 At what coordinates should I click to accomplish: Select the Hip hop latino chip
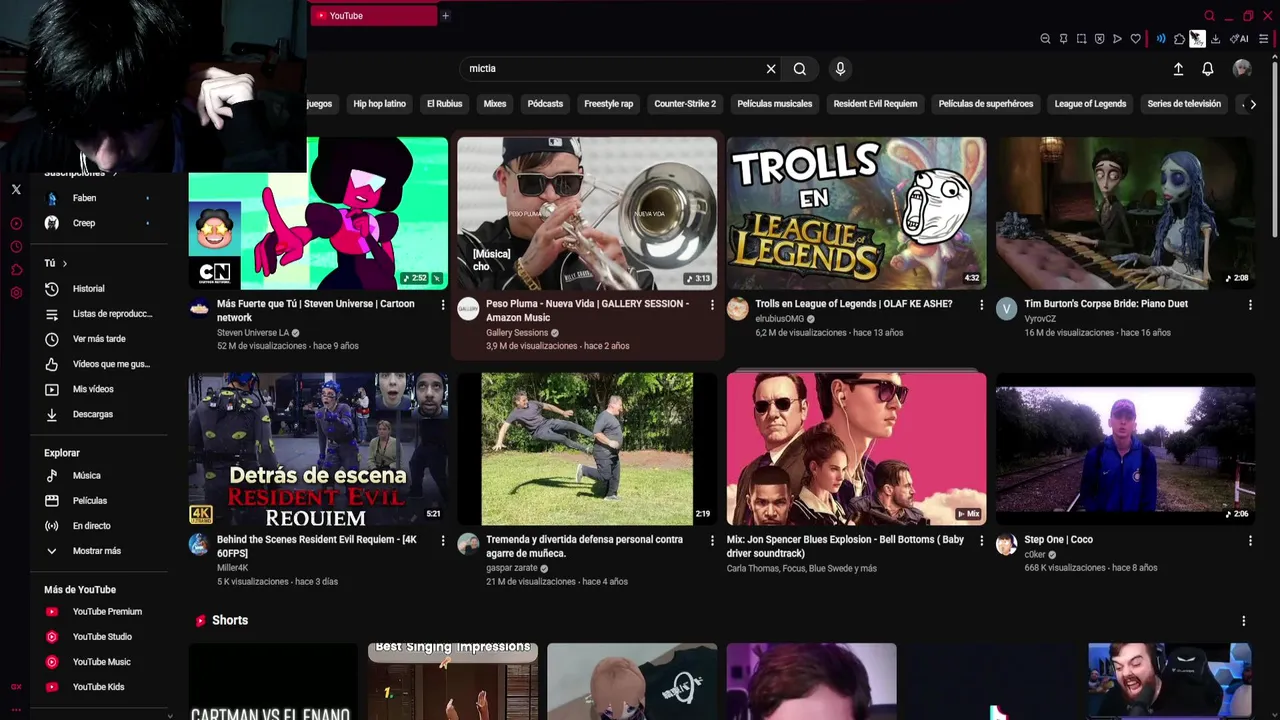379,104
